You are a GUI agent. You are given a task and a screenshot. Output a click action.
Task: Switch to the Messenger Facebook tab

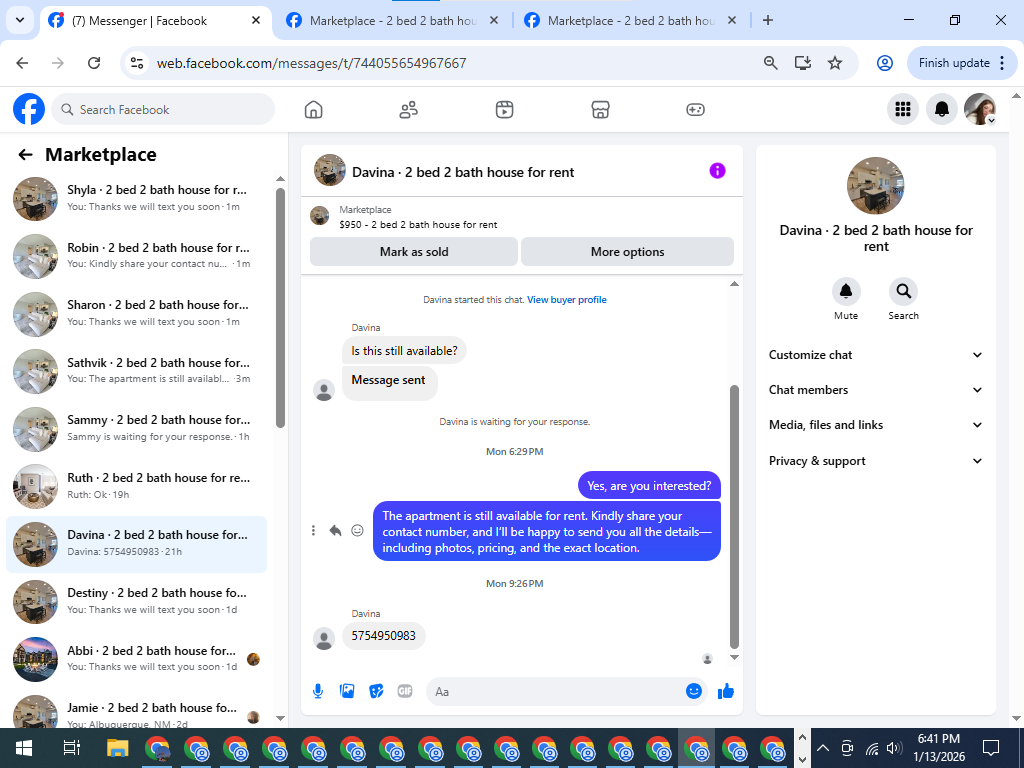(x=157, y=21)
